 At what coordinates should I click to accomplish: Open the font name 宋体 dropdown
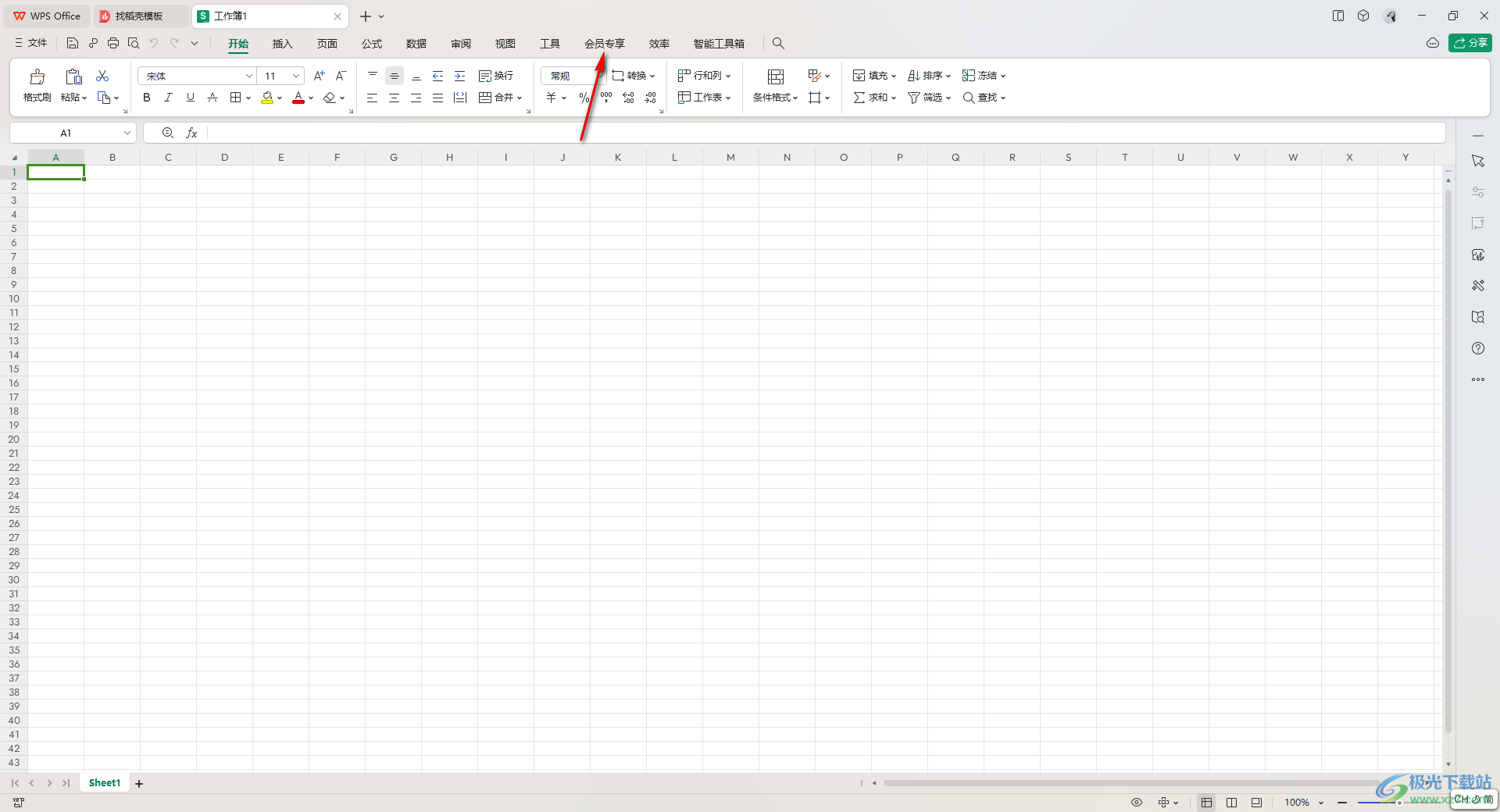[x=249, y=76]
